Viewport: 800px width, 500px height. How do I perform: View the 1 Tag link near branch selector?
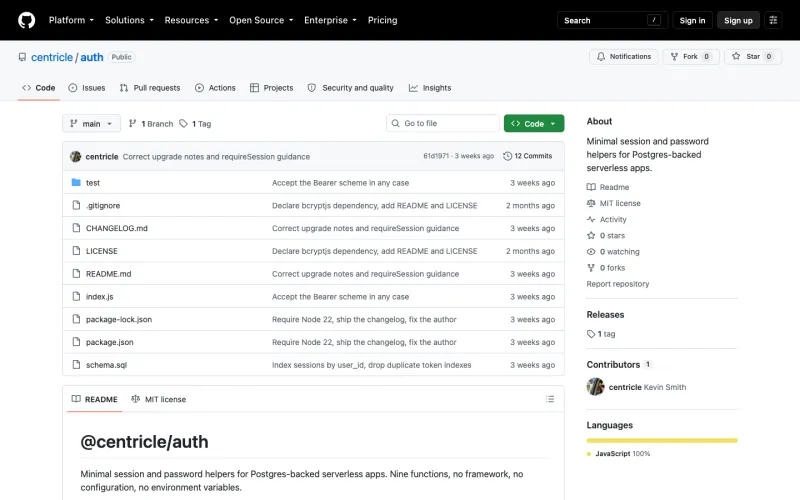pyautogui.click(x=195, y=123)
